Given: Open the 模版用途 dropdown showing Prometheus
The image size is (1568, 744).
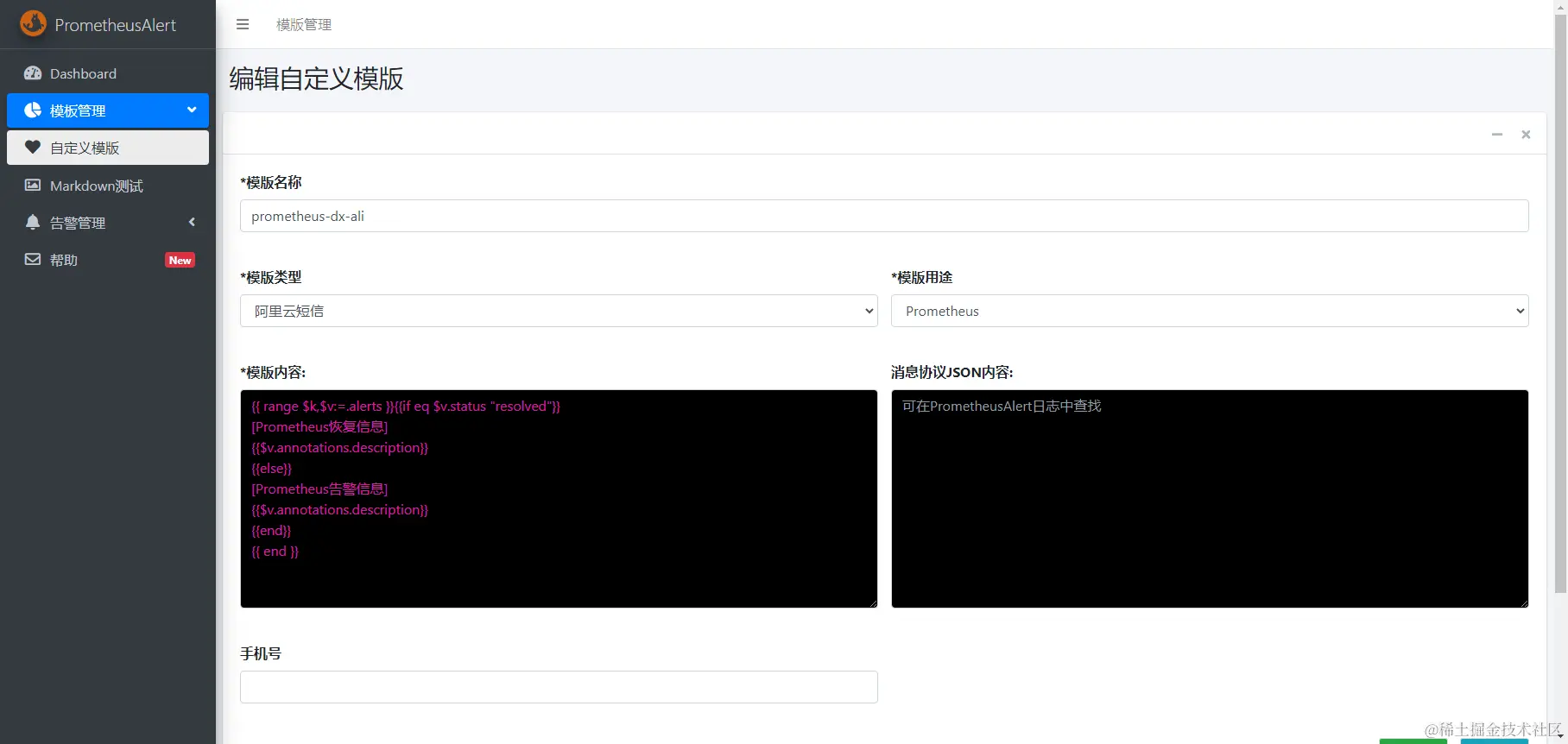Looking at the screenshot, I should (x=1210, y=311).
